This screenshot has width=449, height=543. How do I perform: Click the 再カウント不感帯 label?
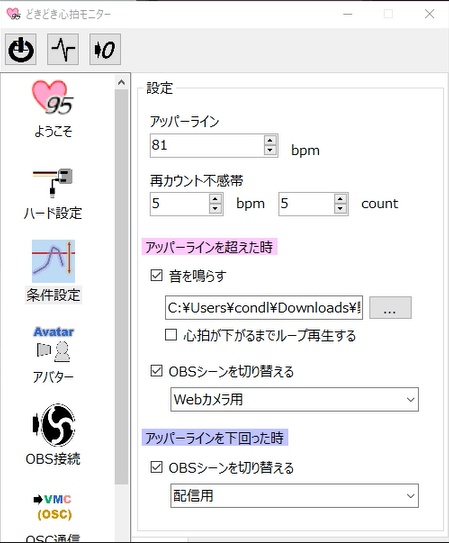197,181
